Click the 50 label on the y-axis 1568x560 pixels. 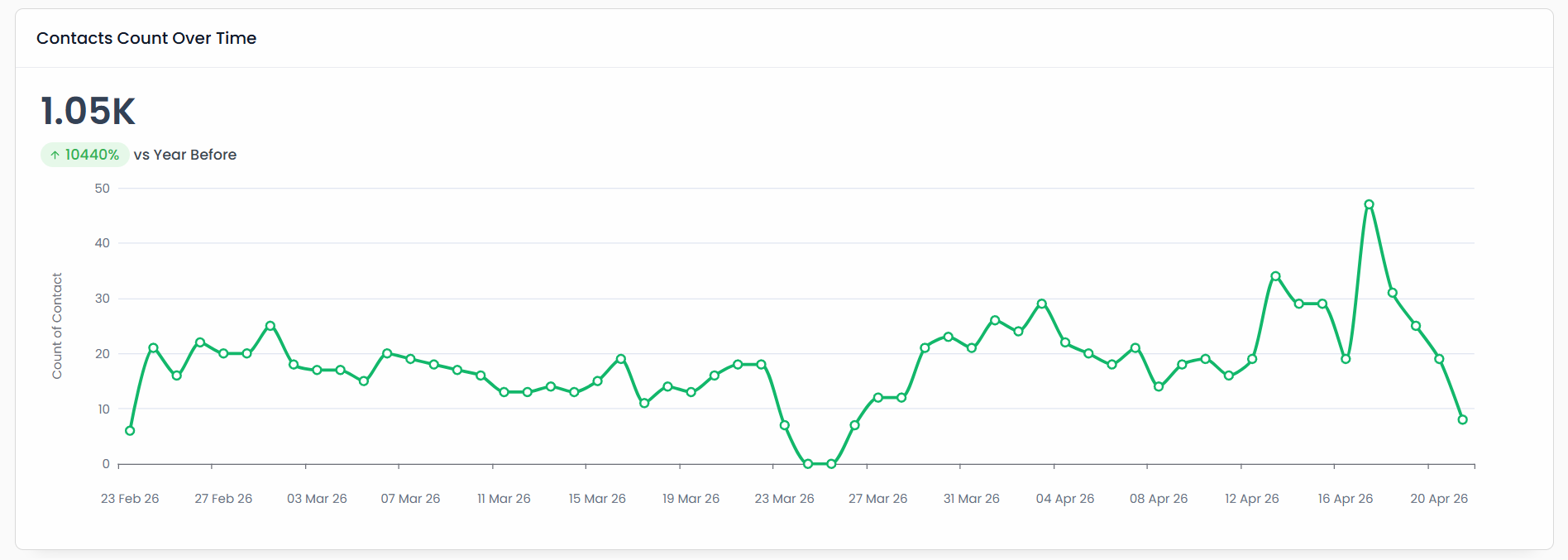click(102, 189)
